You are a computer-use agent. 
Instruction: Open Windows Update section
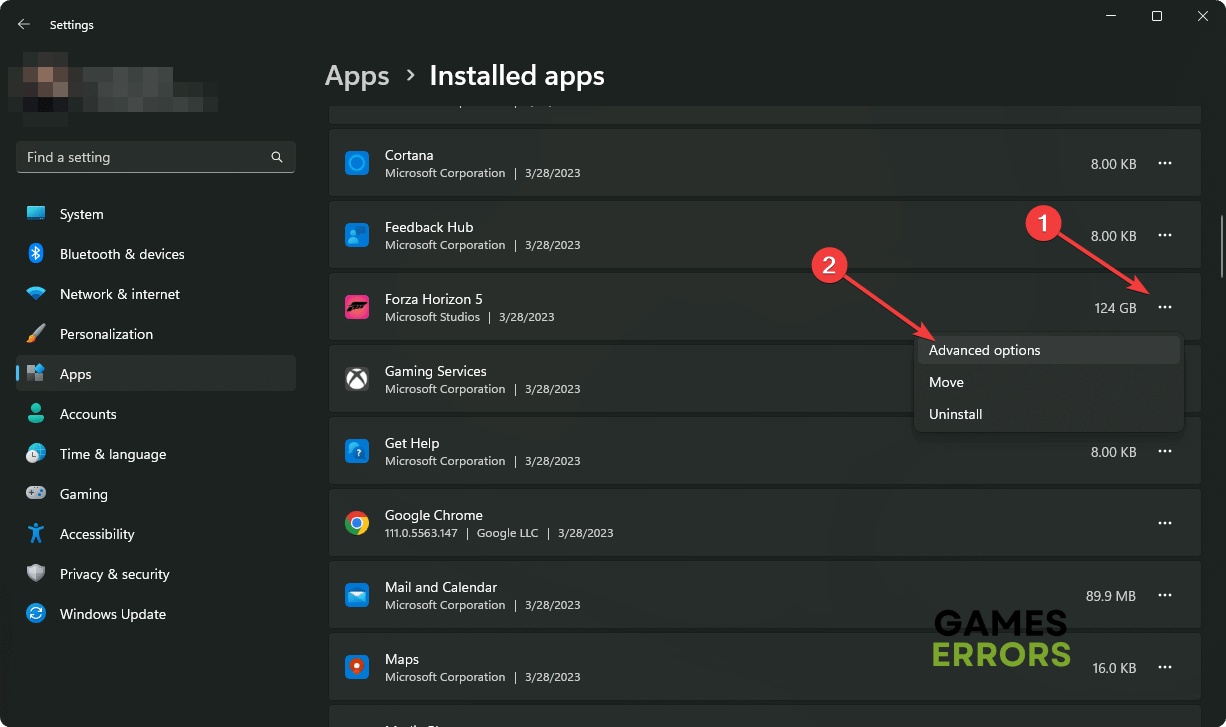point(112,614)
